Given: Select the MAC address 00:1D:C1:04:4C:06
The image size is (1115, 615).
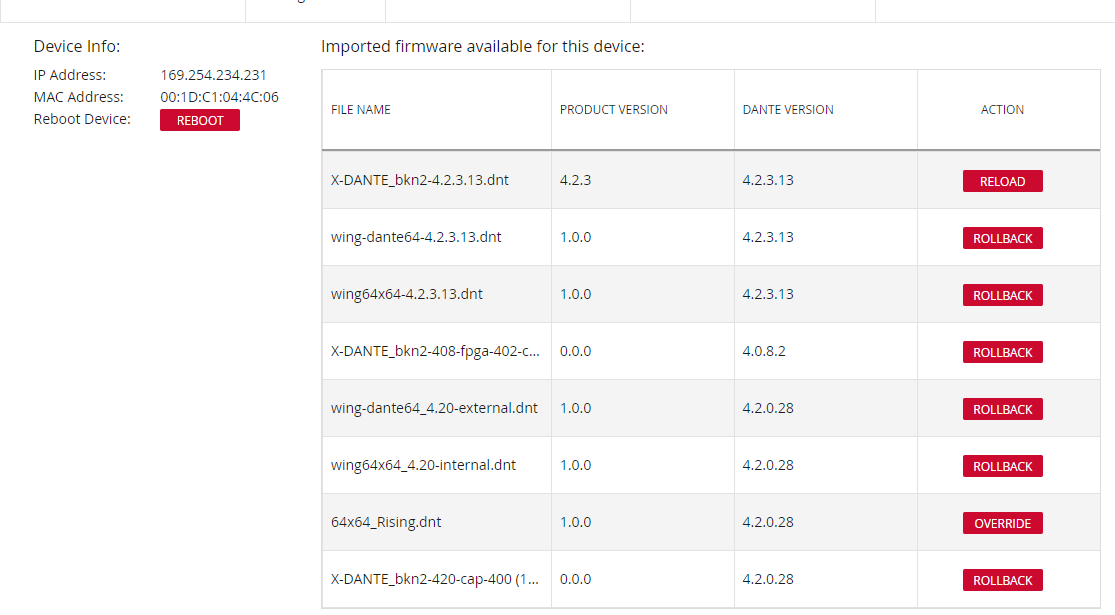Looking at the screenshot, I should [219, 97].
